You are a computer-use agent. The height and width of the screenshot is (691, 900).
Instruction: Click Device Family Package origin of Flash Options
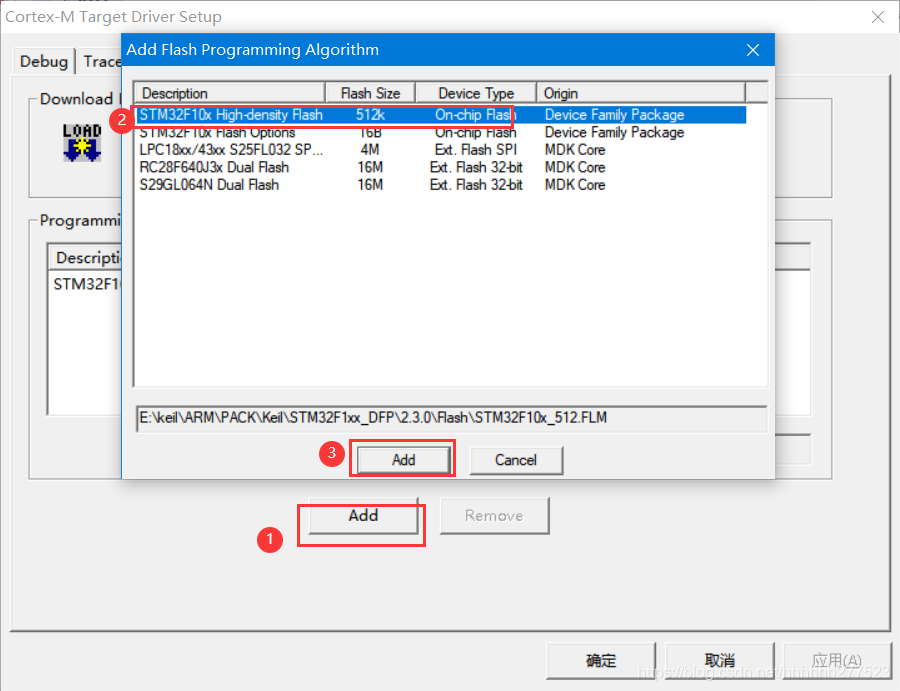(614, 133)
